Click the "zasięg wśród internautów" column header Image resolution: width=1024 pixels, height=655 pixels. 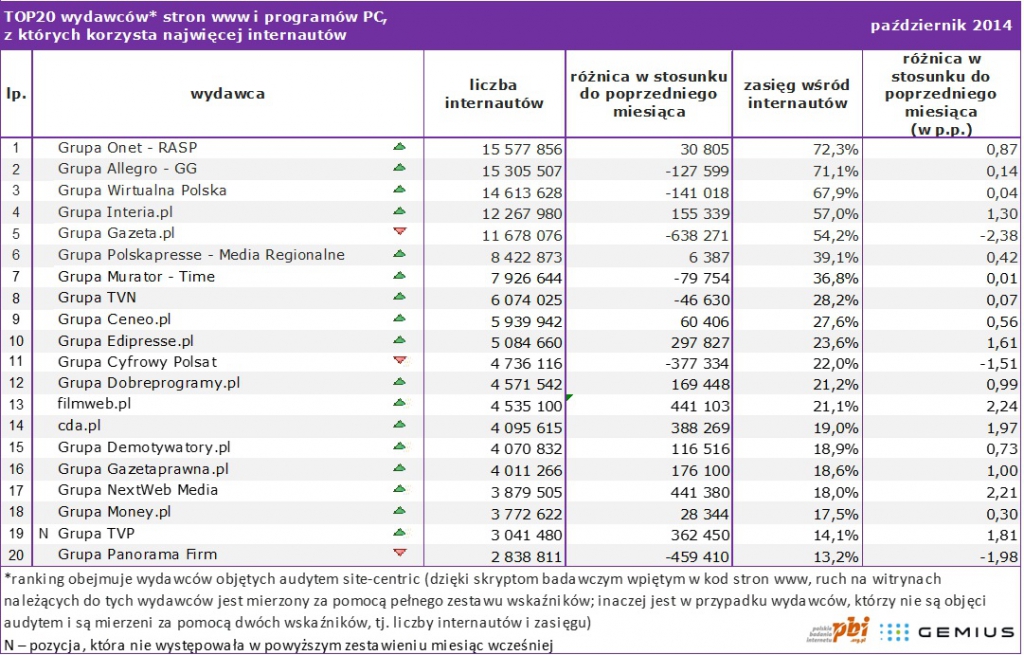797,94
